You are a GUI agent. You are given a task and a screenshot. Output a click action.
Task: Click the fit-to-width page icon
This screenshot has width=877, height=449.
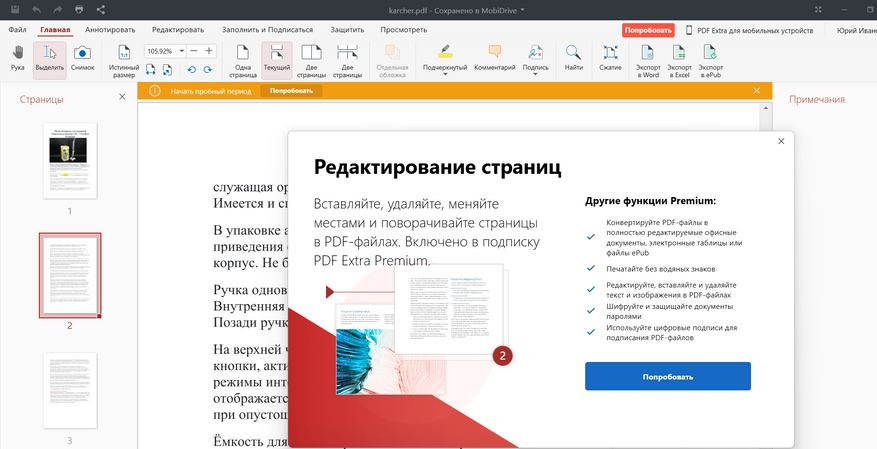150,69
